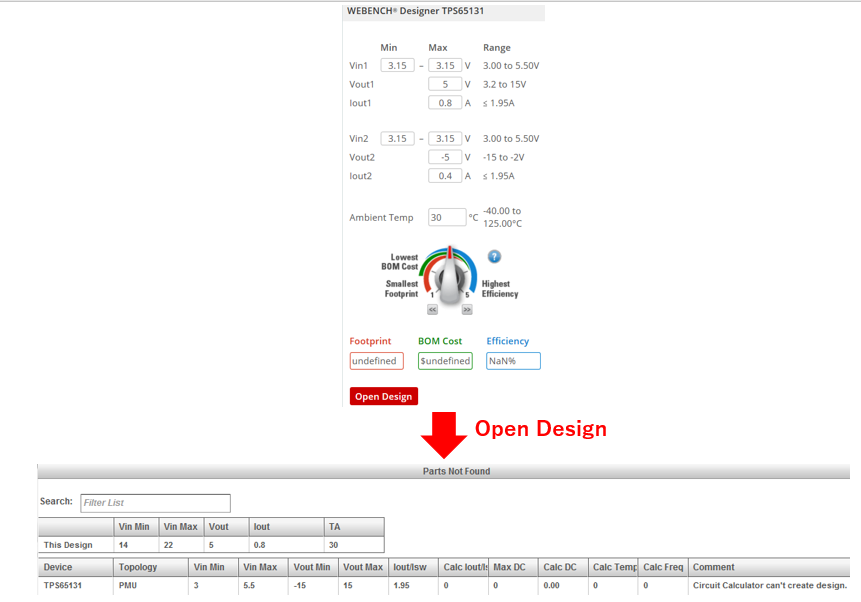Click the Vin2 Min input field

point(398,138)
